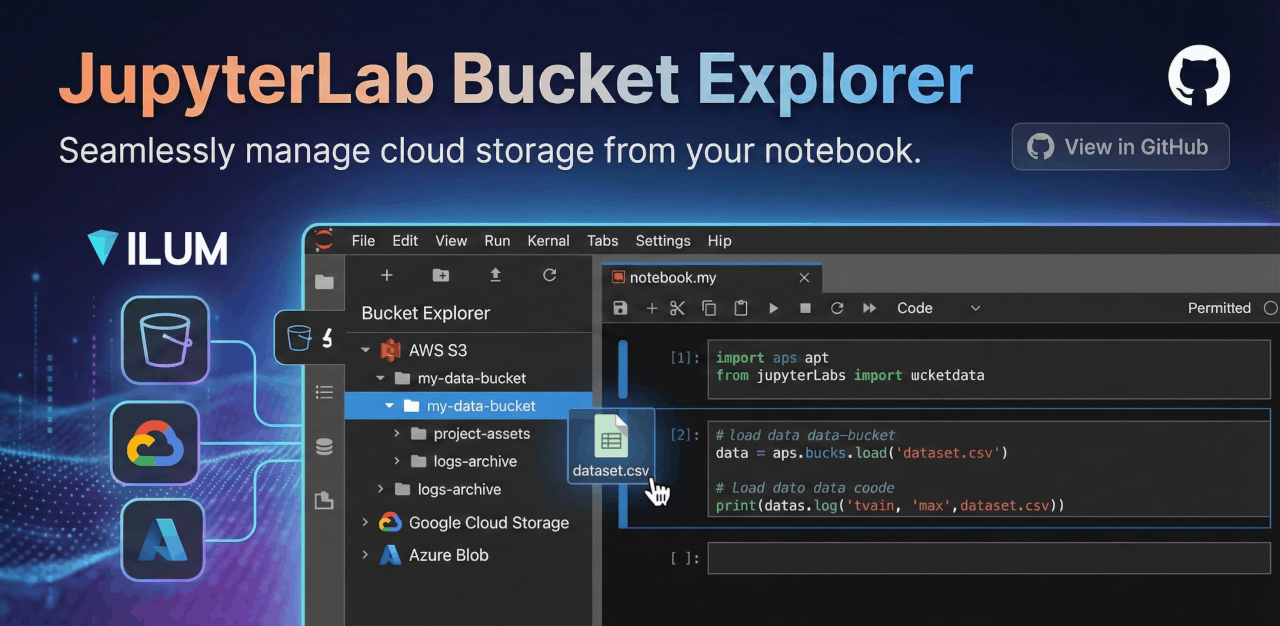Restart the kernel icon
Image resolution: width=1280 pixels, height=626 pixels.
[837, 308]
